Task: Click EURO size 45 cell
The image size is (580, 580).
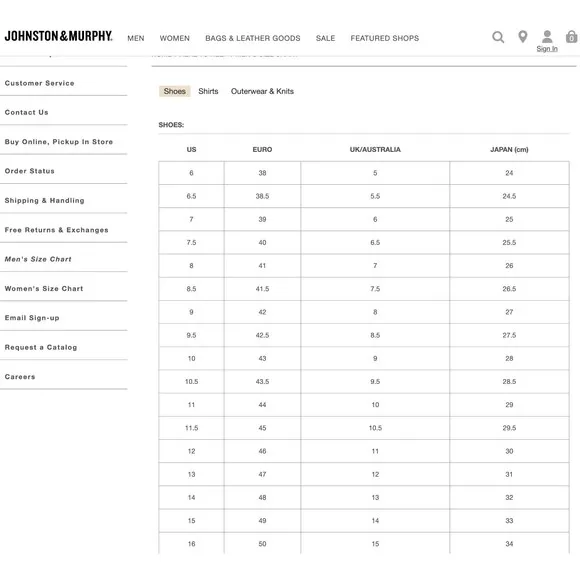Action: coord(262,428)
